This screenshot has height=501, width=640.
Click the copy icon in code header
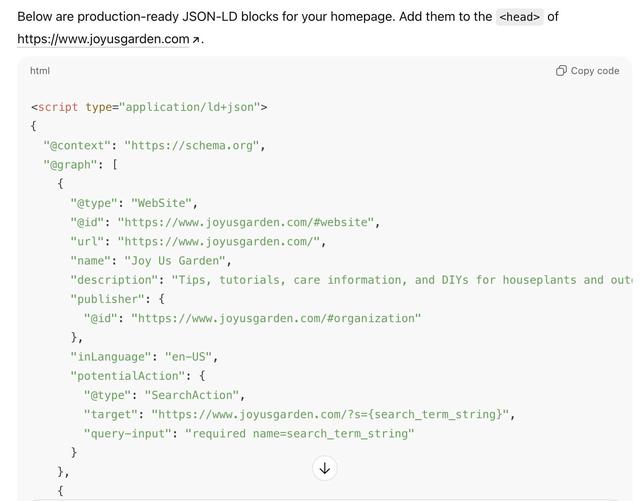562,71
